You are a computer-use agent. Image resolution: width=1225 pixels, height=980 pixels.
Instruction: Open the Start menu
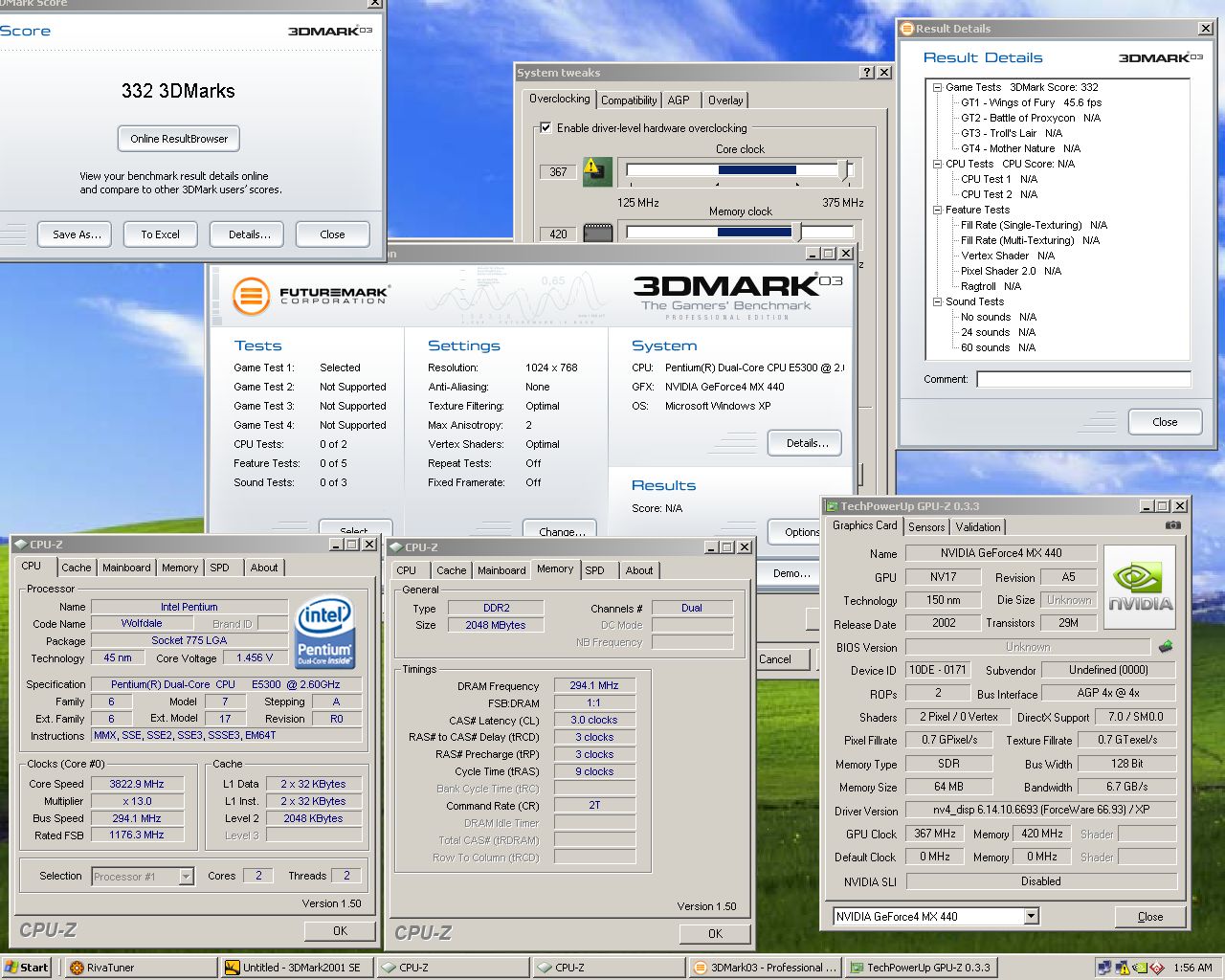[27, 968]
